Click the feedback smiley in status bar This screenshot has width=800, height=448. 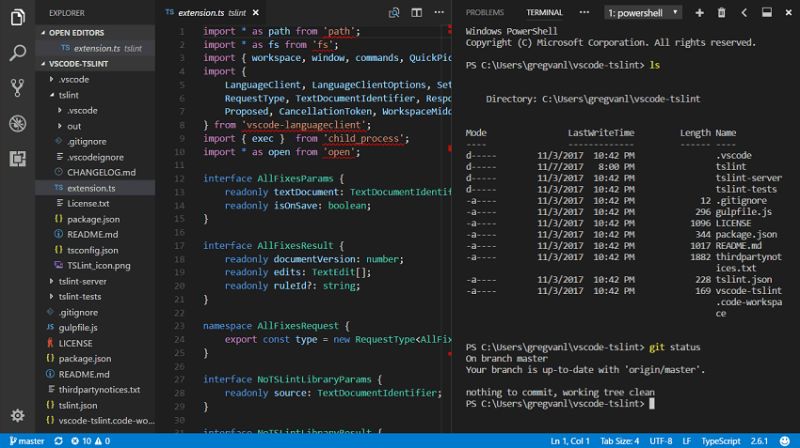click(785, 441)
